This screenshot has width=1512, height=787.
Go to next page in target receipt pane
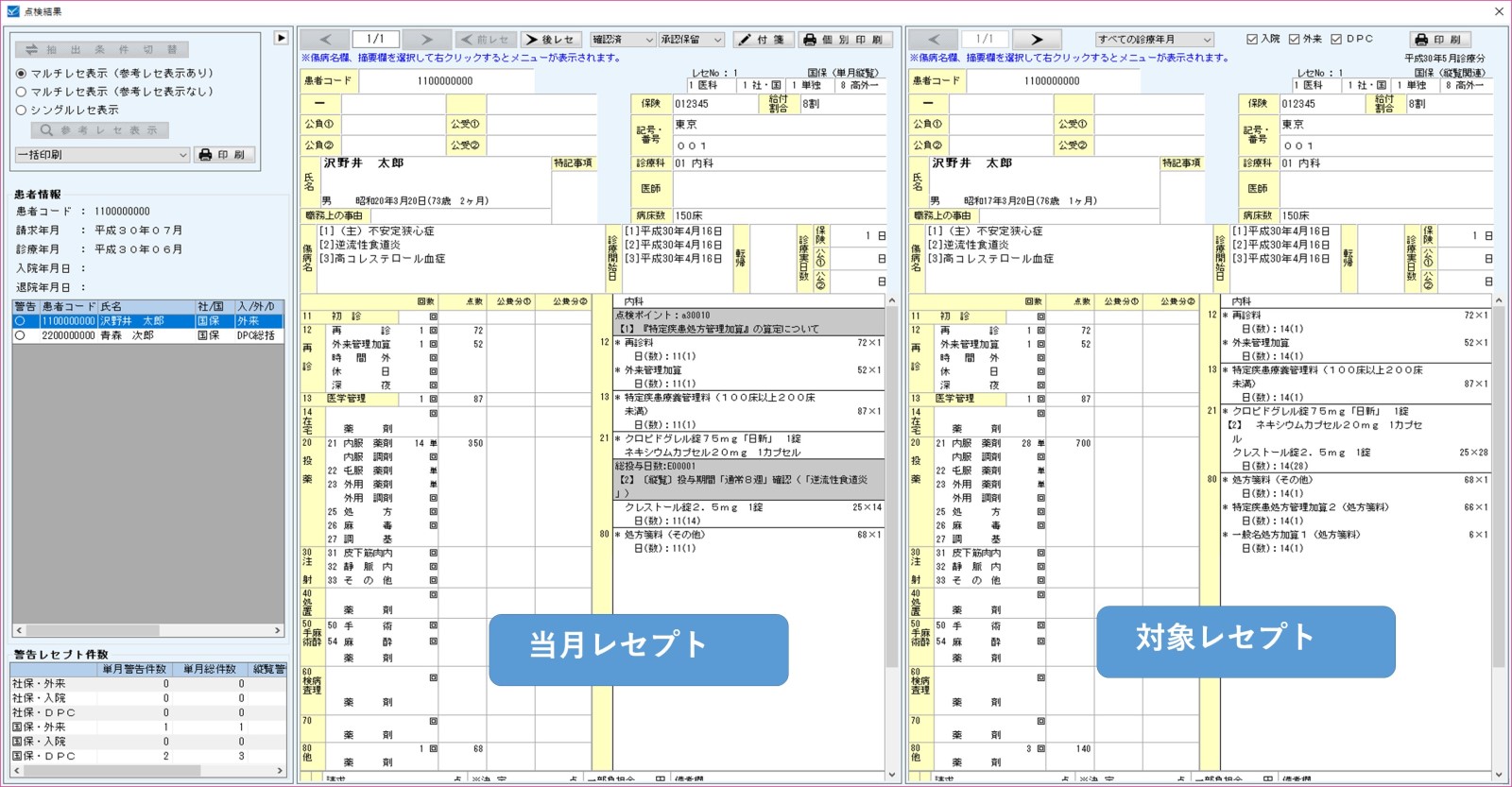1037,40
